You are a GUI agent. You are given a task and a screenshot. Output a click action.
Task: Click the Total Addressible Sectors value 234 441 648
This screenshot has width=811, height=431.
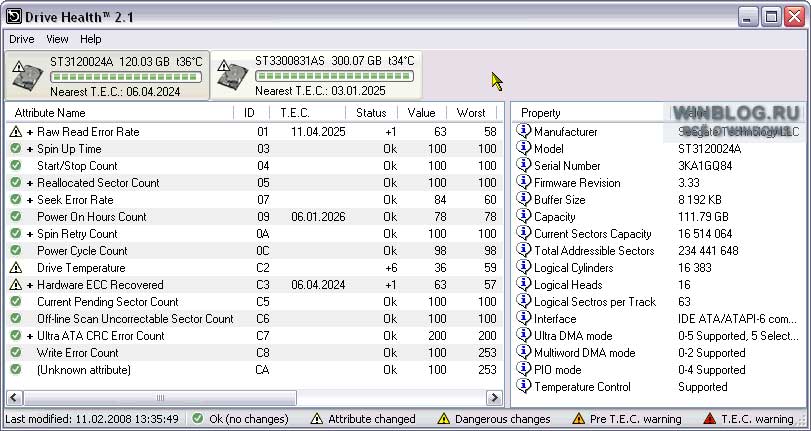[708, 251]
